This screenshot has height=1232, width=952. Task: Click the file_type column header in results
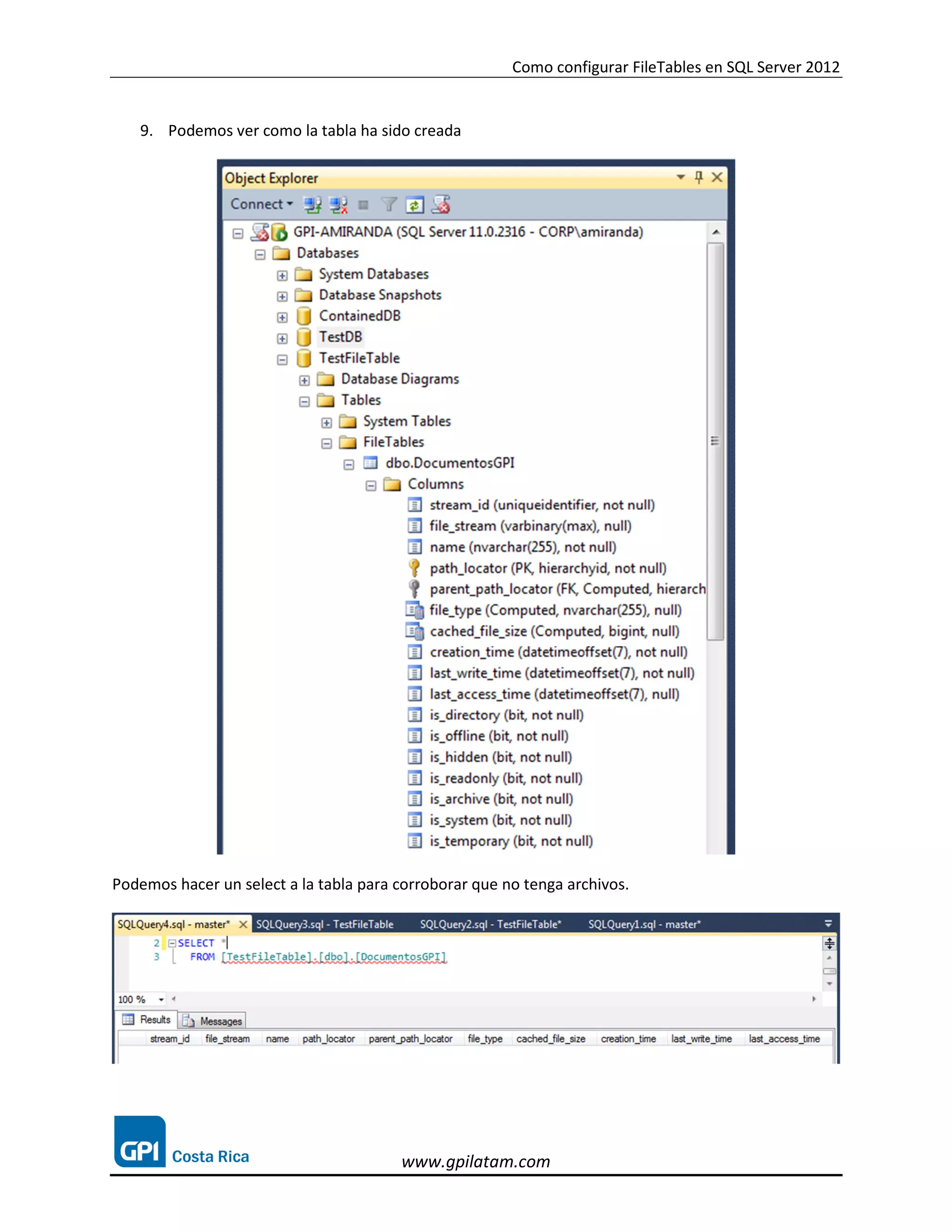coord(484,1039)
